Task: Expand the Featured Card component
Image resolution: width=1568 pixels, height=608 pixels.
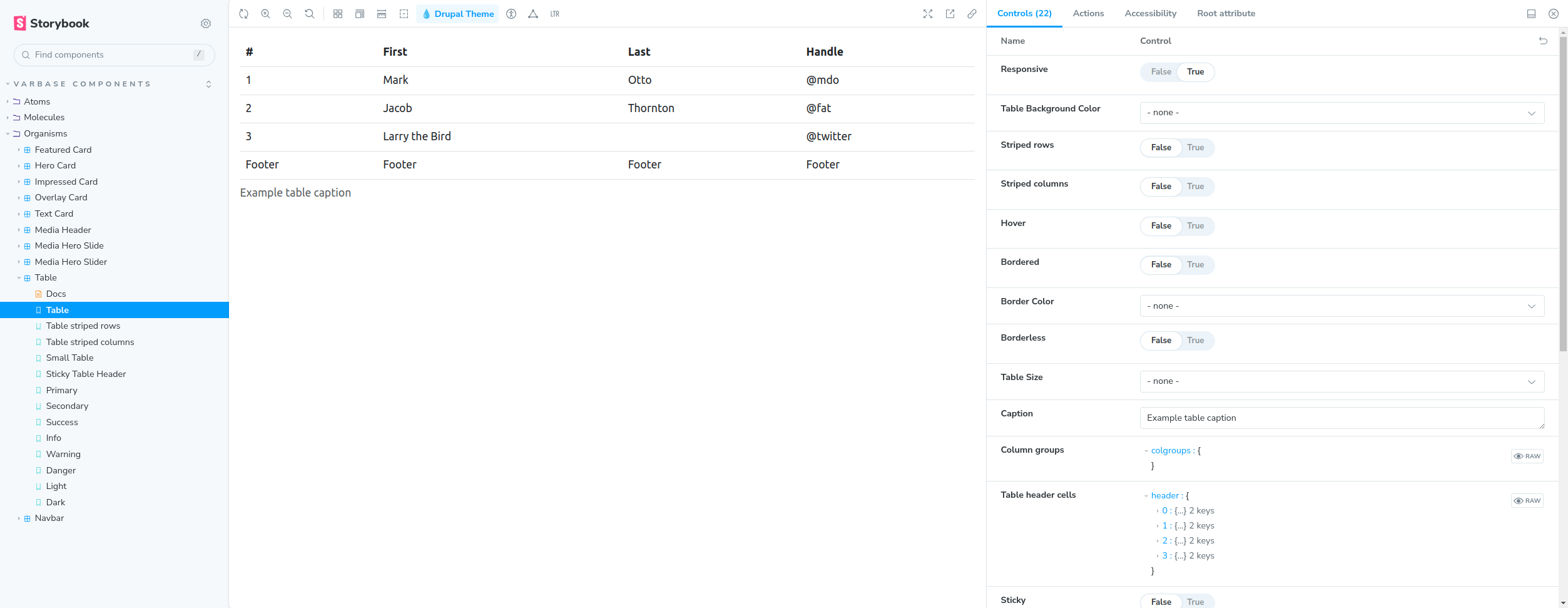Action: tap(63, 150)
